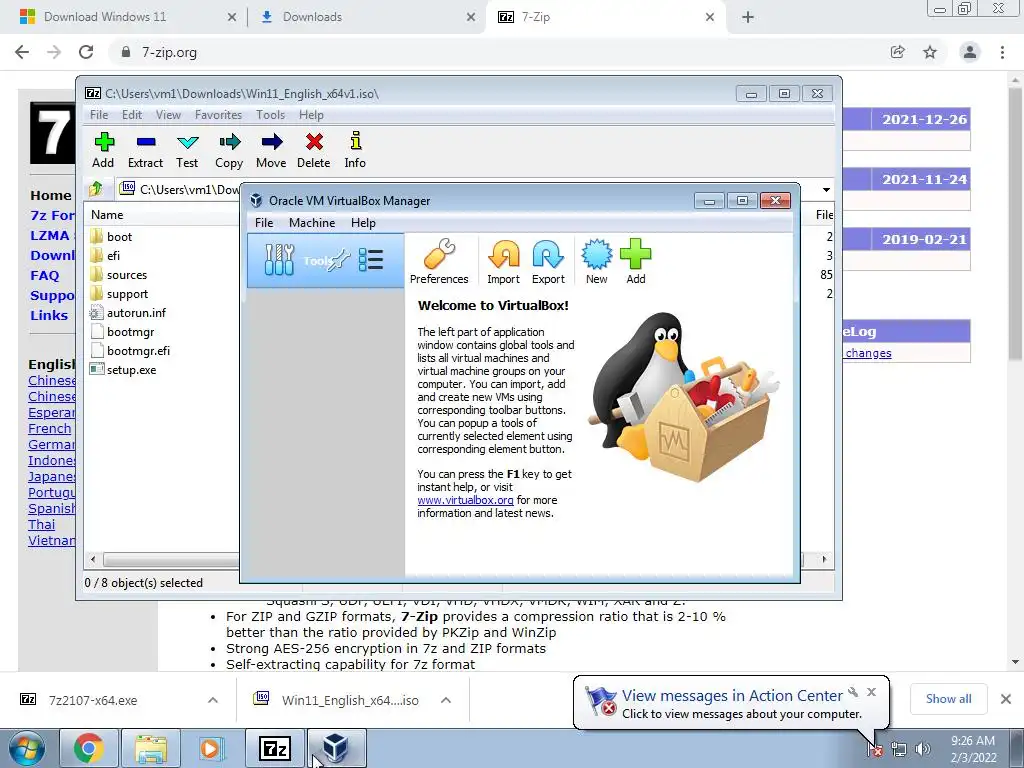Open the FAQ link on 7-zip sidebar
The height and width of the screenshot is (768, 1024).
tap(44, 276)
